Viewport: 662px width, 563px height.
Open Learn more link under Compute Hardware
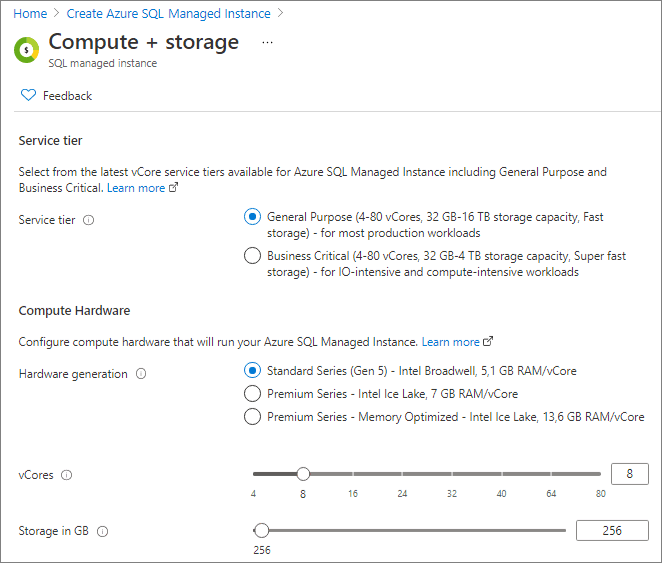[450, 342]
